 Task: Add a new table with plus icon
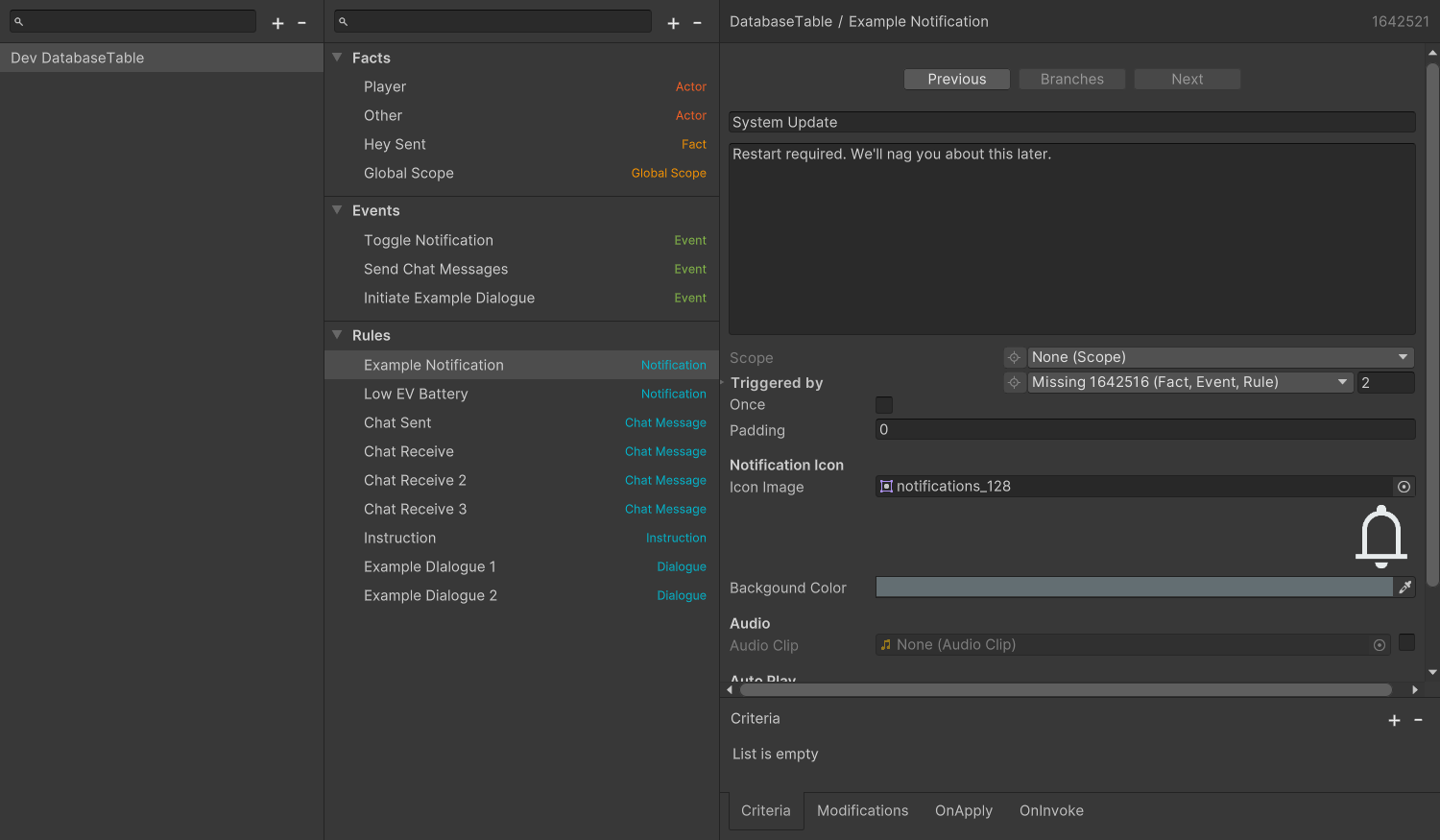coord(277,23)
